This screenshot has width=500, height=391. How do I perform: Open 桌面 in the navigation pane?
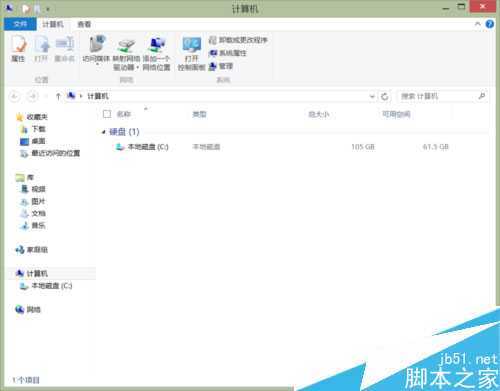click(x=33, y=141)
